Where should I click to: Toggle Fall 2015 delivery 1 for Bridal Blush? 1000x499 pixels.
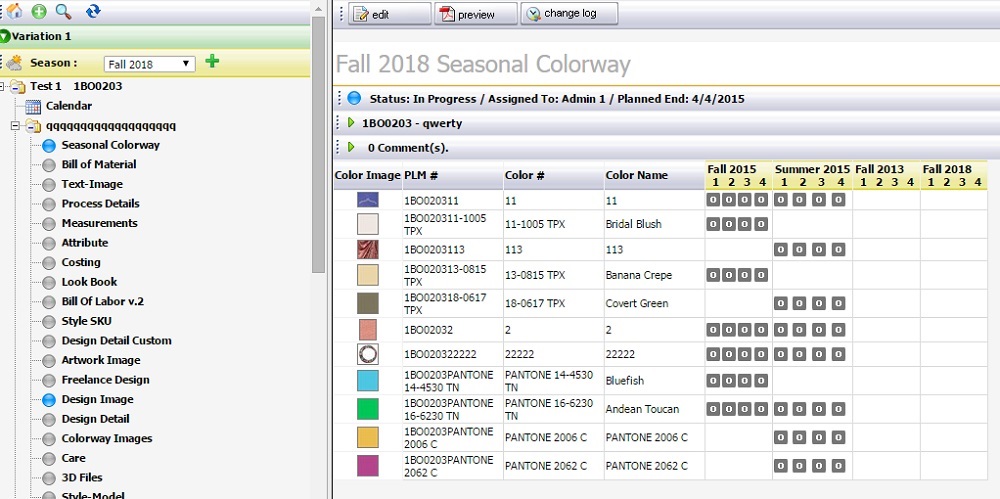click(713, 224)
